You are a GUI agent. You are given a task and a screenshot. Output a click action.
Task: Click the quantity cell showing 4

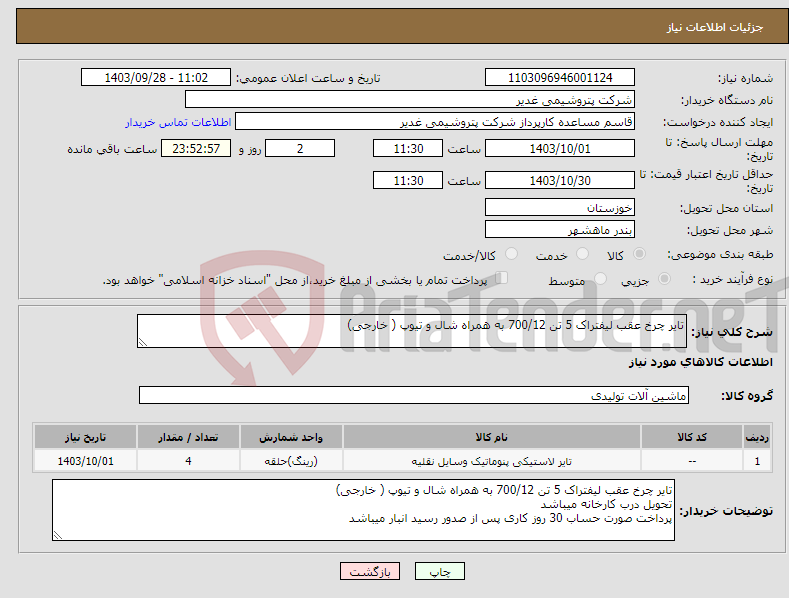tap(188, 461)
